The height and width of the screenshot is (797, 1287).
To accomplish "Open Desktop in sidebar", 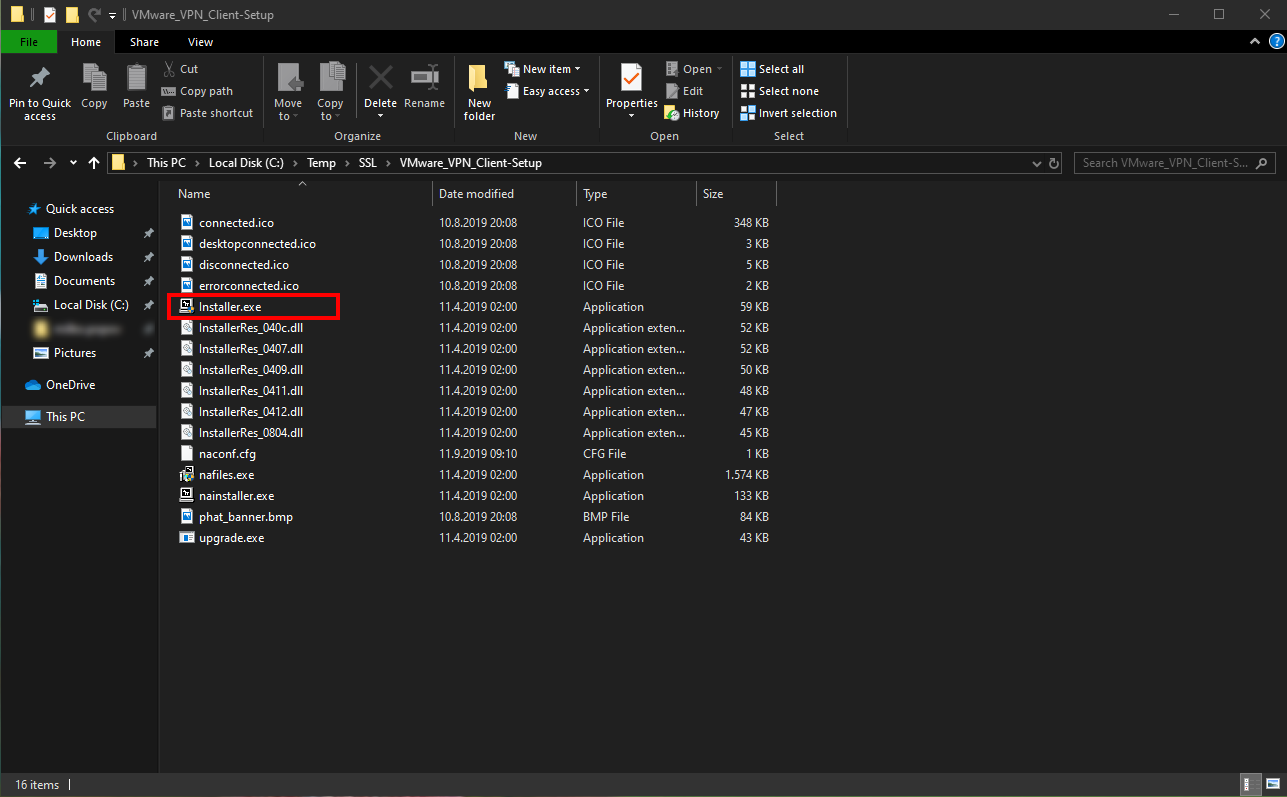I will coord(75,233).
